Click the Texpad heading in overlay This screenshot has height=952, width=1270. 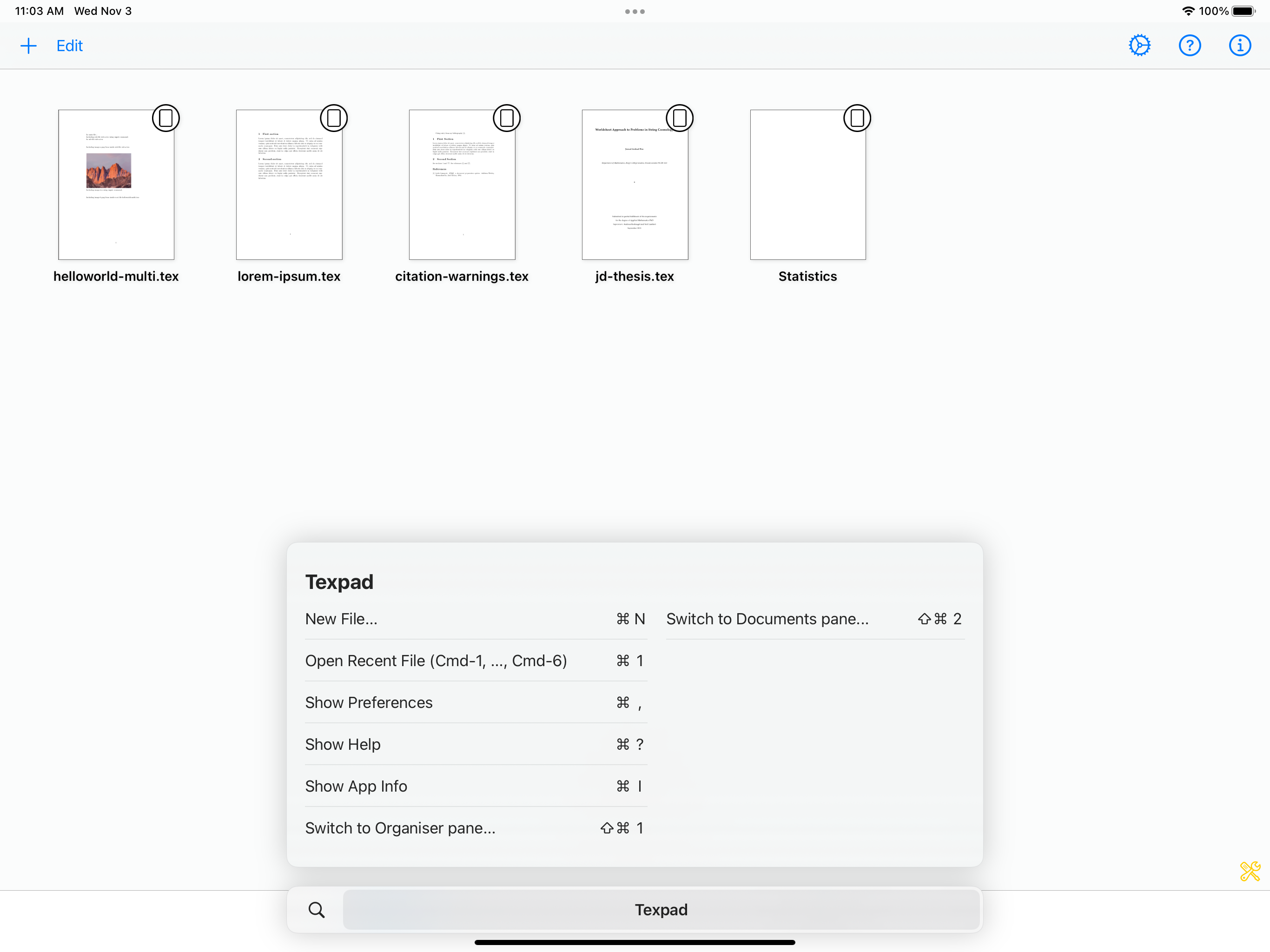point(339,582)
